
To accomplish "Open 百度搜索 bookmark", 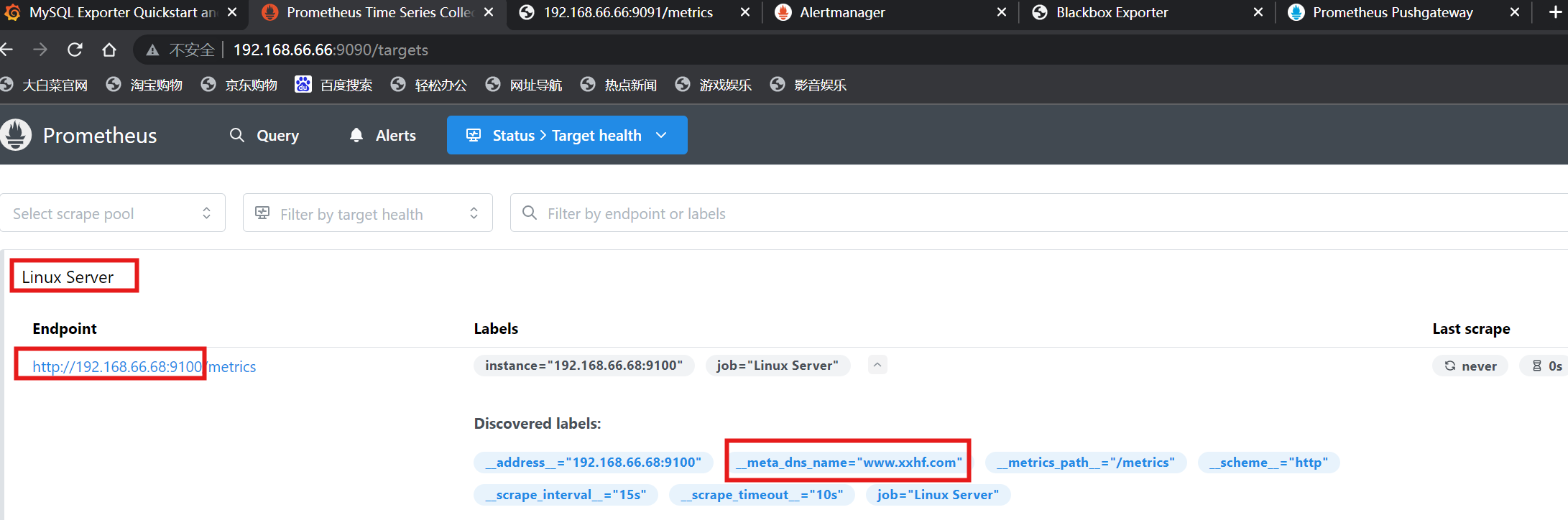I will pyautogui.click(x=334, y=85).
